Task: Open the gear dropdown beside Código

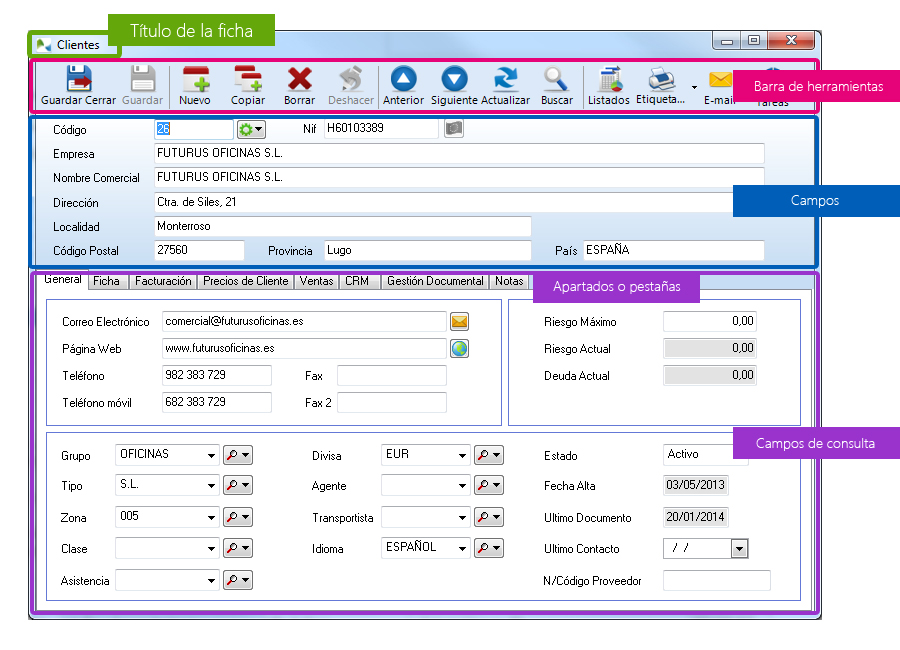Action: point(251,128)
